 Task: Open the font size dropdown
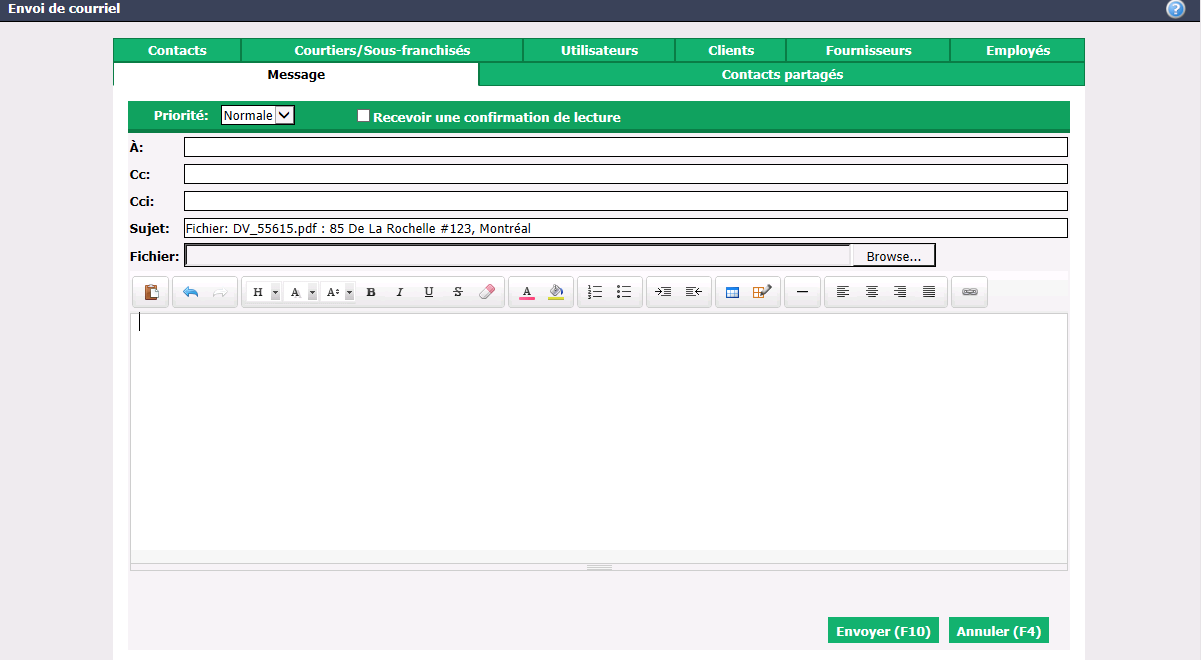(340, 292)
